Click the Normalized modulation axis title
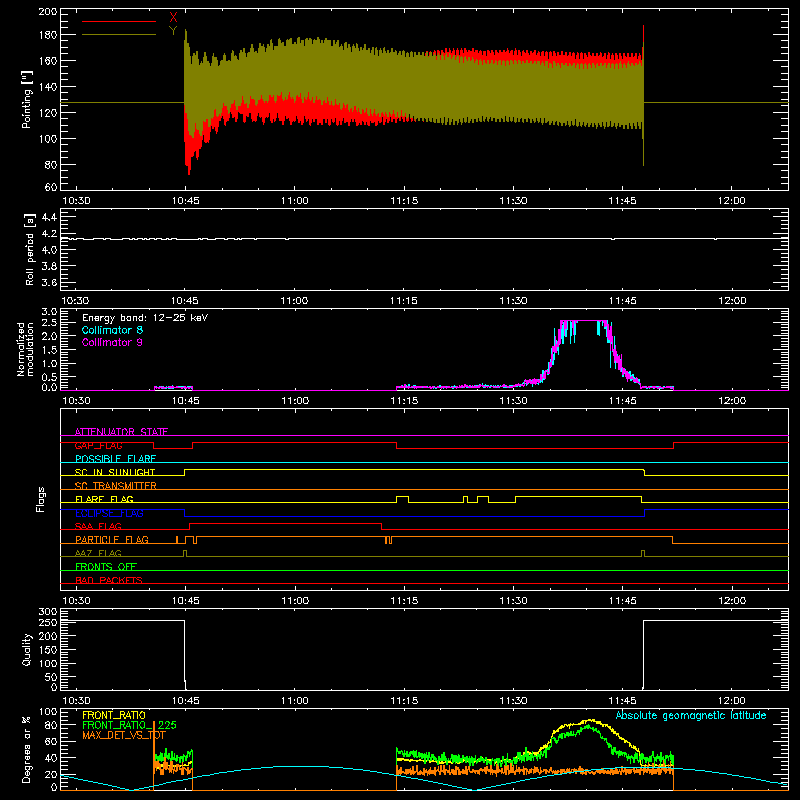 25,349
